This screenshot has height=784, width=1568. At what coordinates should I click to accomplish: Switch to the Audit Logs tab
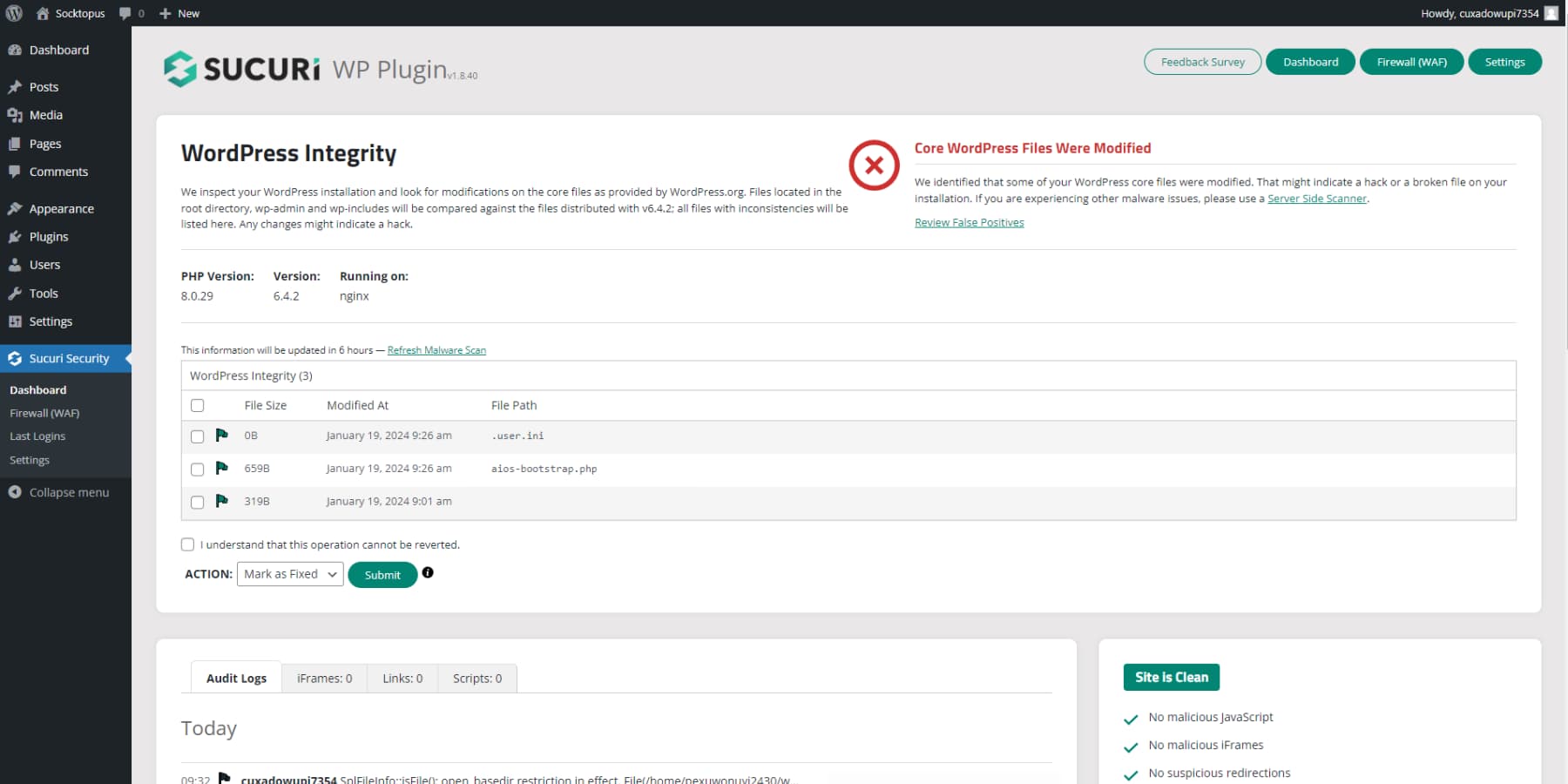pyautogui.click(x=235, y=678)
